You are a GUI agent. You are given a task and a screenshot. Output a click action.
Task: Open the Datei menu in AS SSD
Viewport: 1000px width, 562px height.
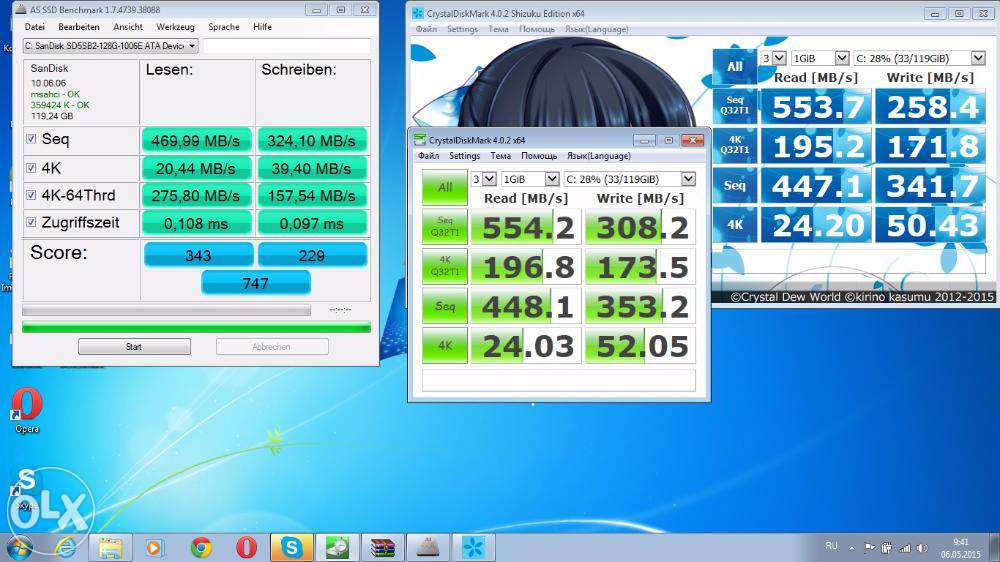coord(34,27)
